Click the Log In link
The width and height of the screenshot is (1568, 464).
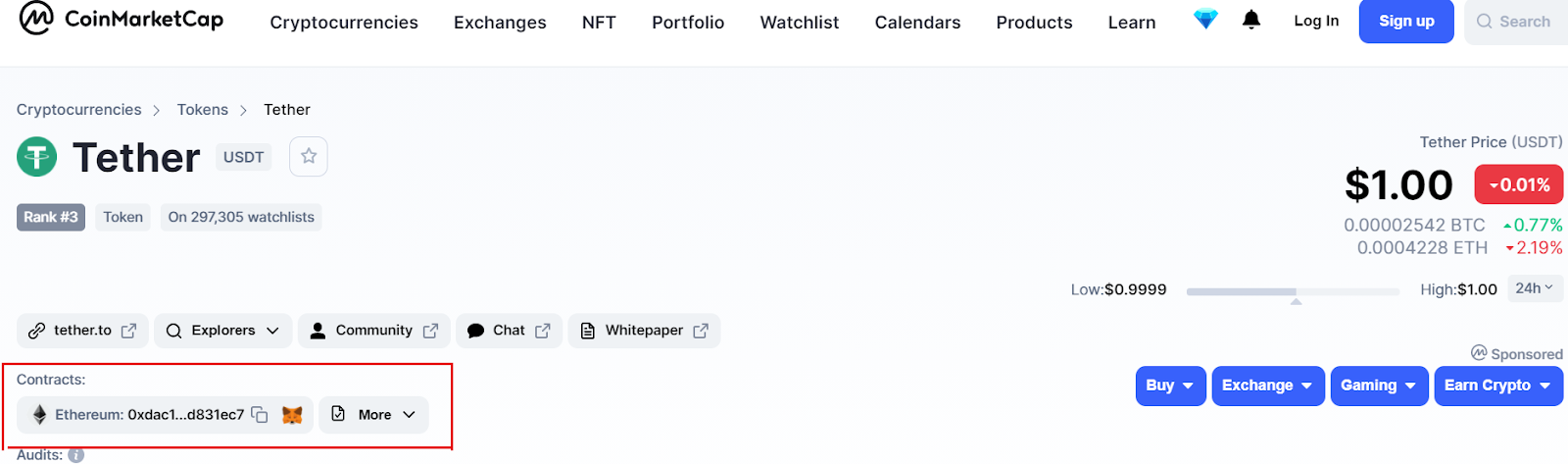tap(1316, 21)
